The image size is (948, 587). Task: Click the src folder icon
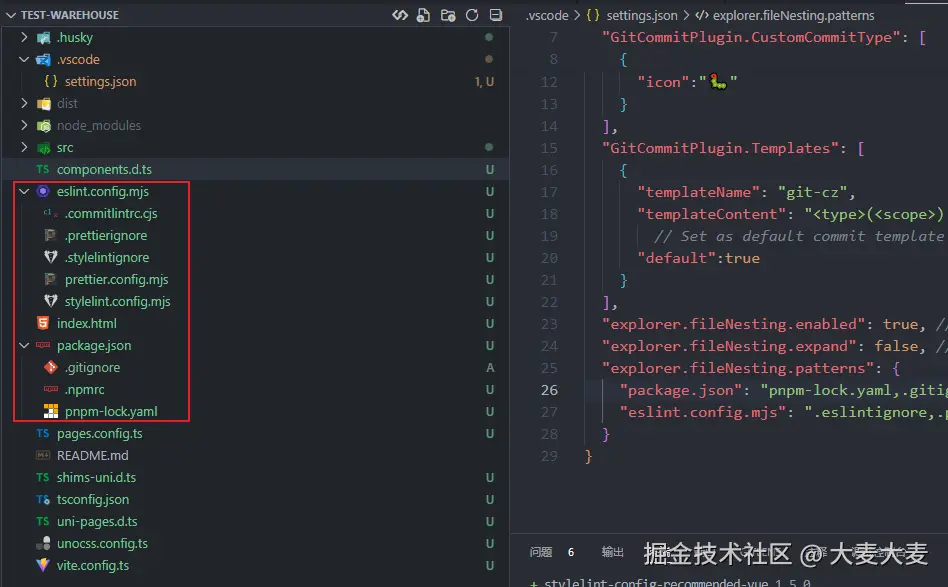(44, 148)
